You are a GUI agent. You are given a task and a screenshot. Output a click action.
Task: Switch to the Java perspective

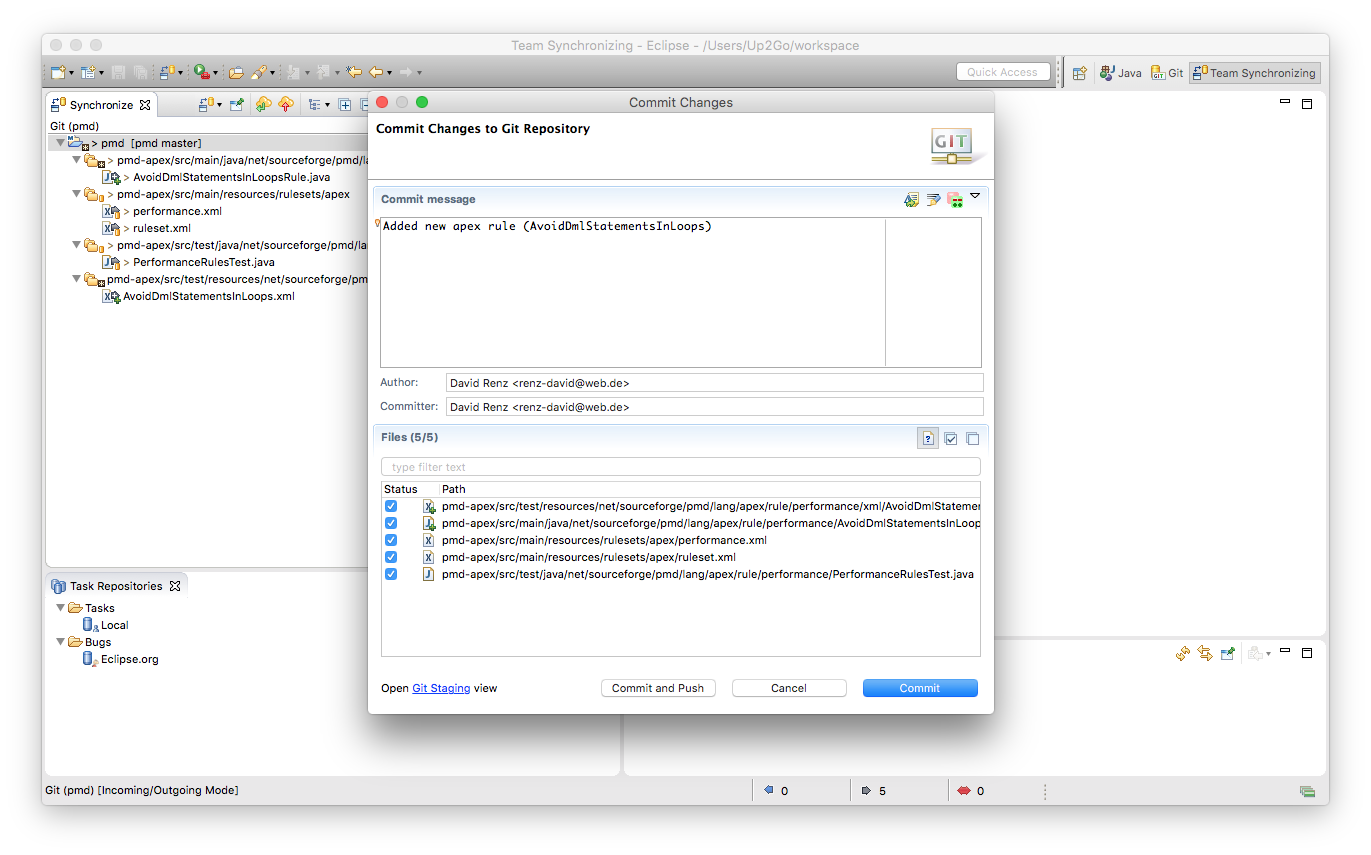(1120, 73)
